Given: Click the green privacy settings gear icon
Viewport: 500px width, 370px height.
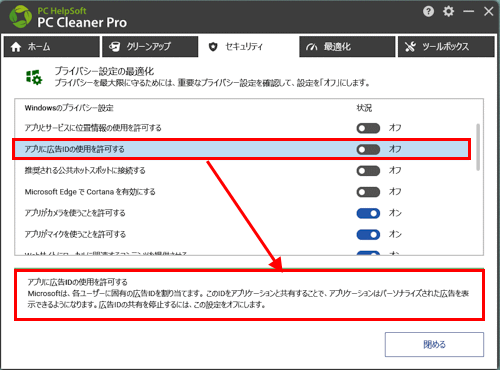Looking at the screenshot, I should tap(34, 77).
